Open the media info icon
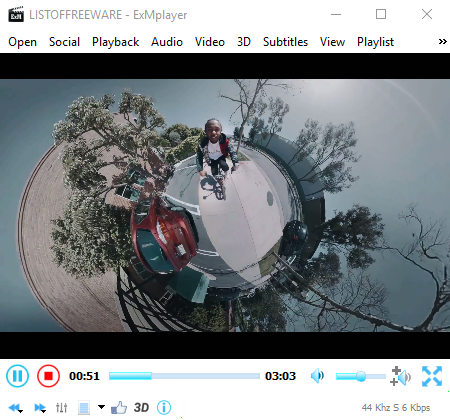450x420 pixels. pos(164,407)
